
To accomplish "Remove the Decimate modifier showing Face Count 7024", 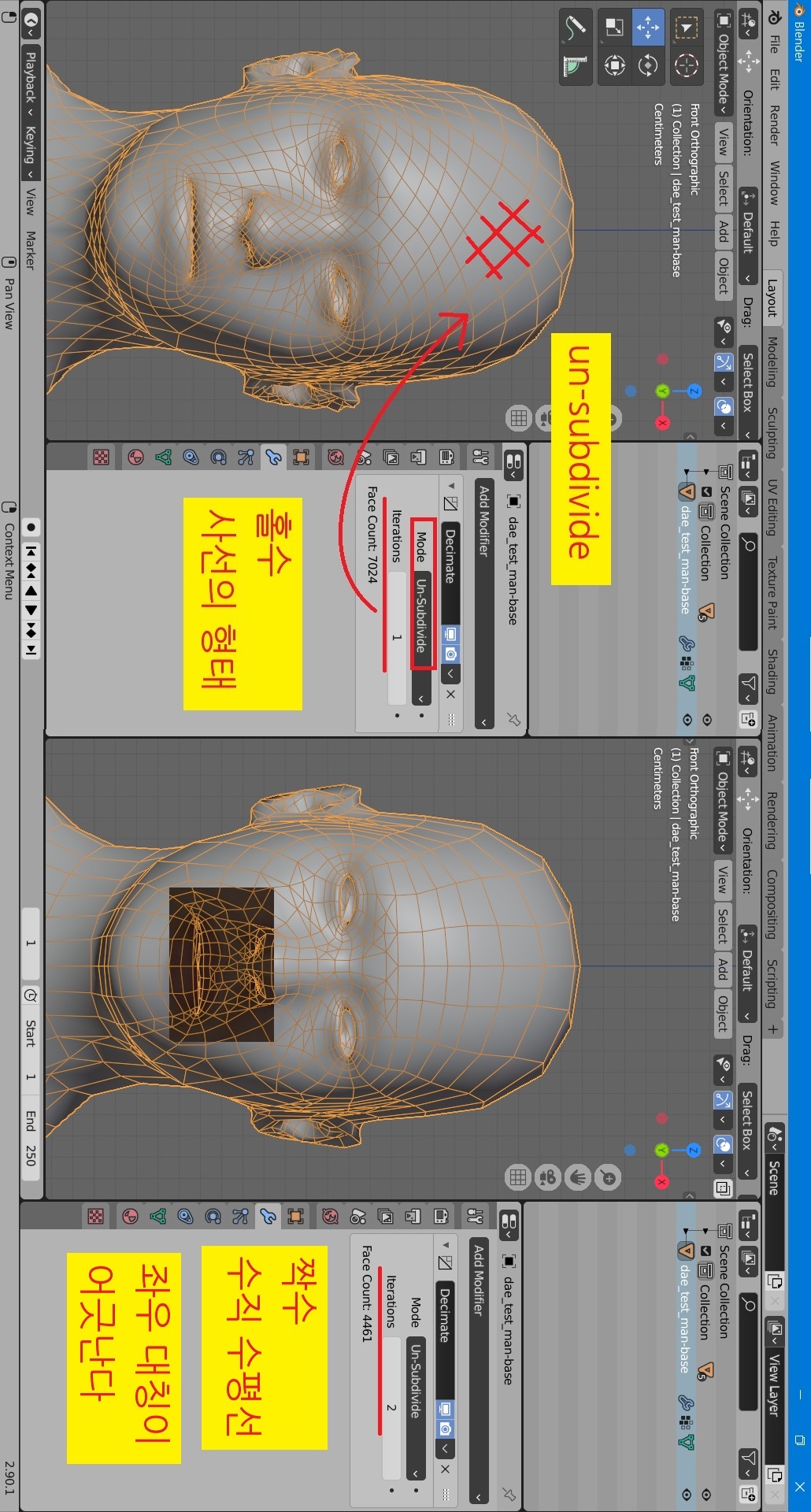I will coord(450,694).
